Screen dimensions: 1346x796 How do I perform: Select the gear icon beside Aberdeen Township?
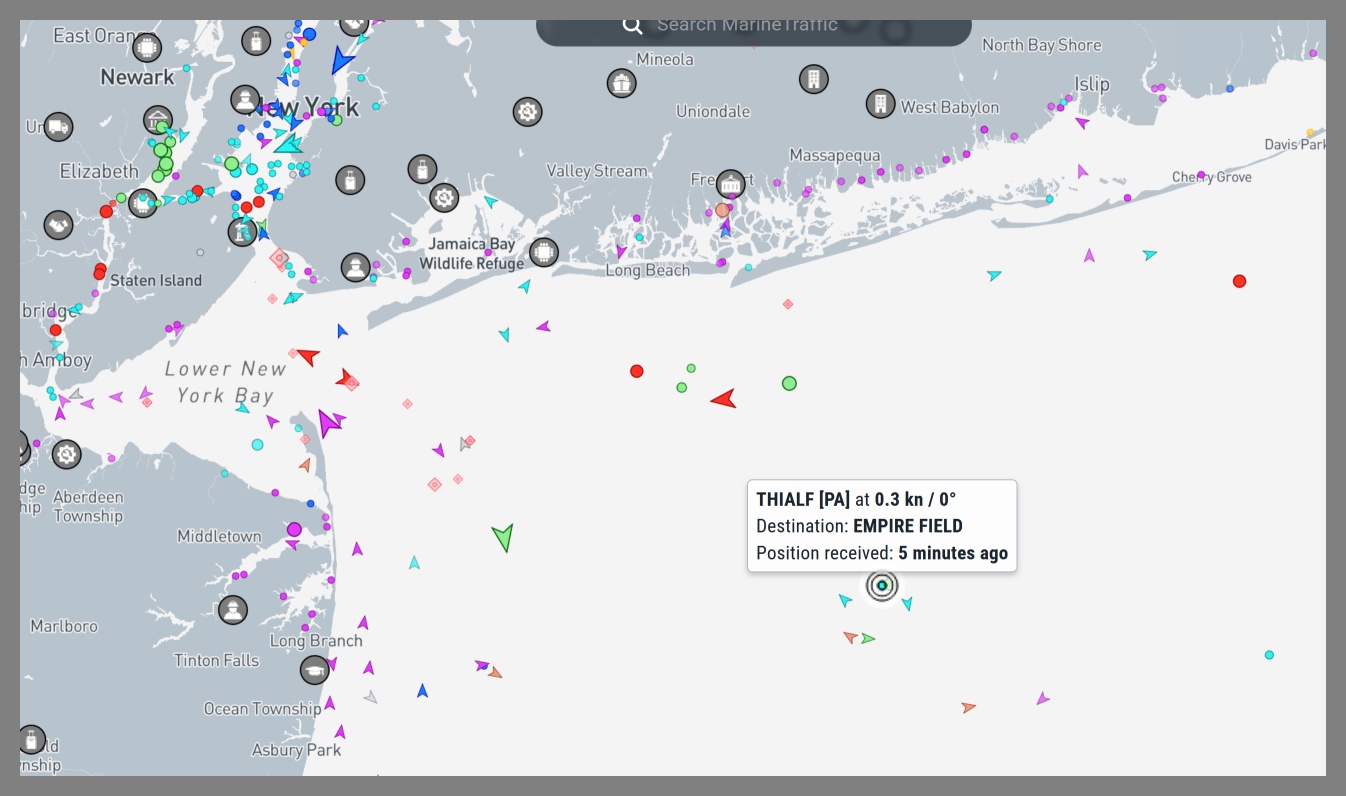(x=66, y=455)
